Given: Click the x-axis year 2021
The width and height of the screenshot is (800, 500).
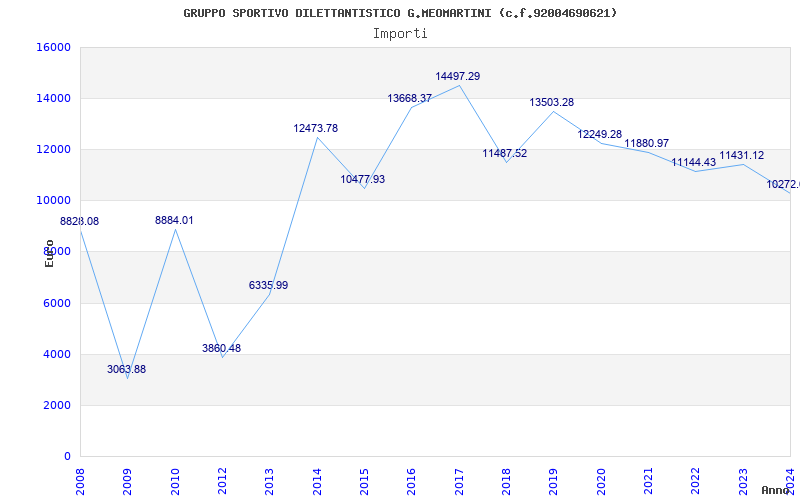Looking at the screenshot, I should (x=648, y=482).
